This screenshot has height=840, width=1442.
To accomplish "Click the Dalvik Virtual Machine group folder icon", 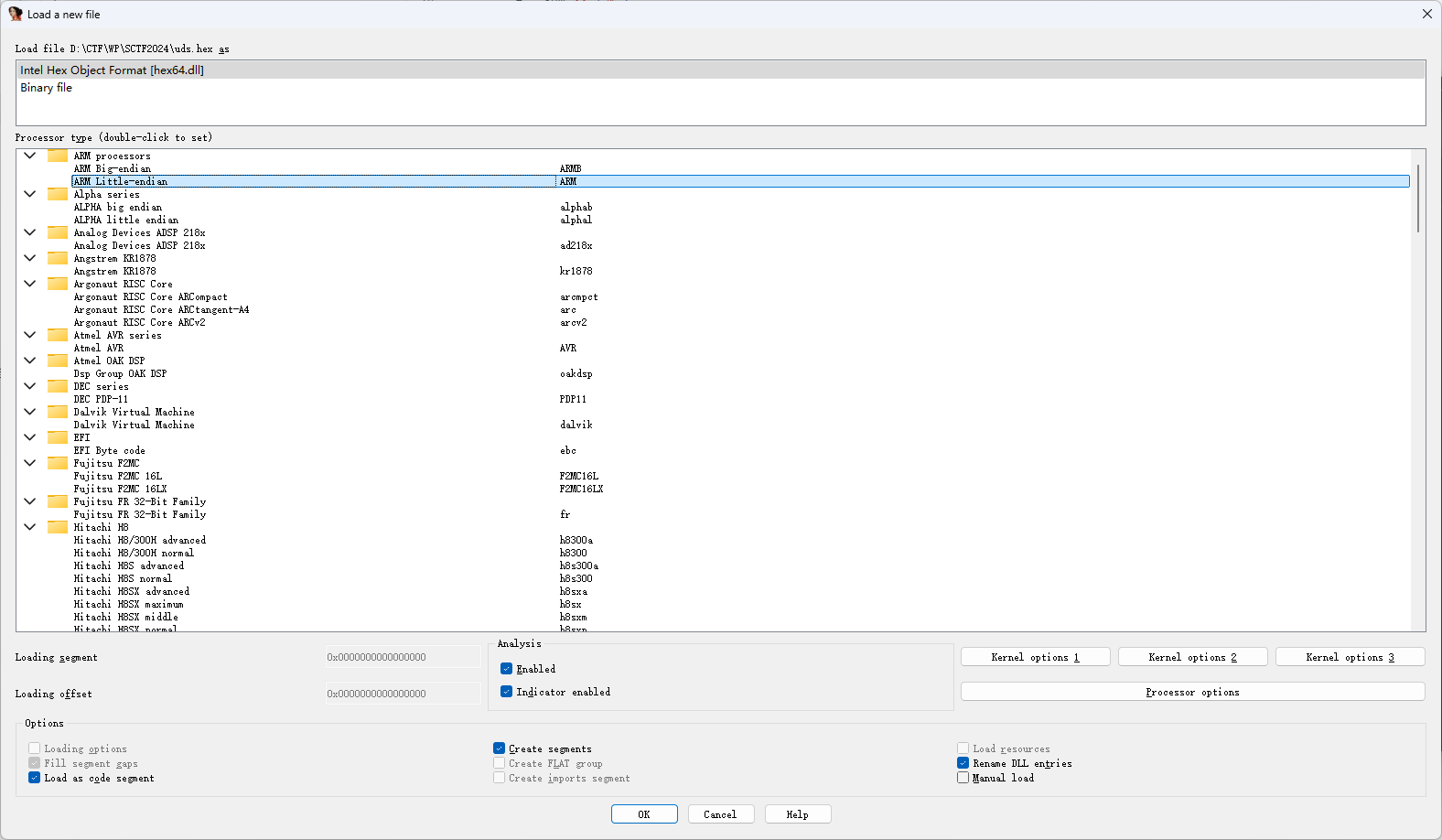I will click(x=58, y=412).
